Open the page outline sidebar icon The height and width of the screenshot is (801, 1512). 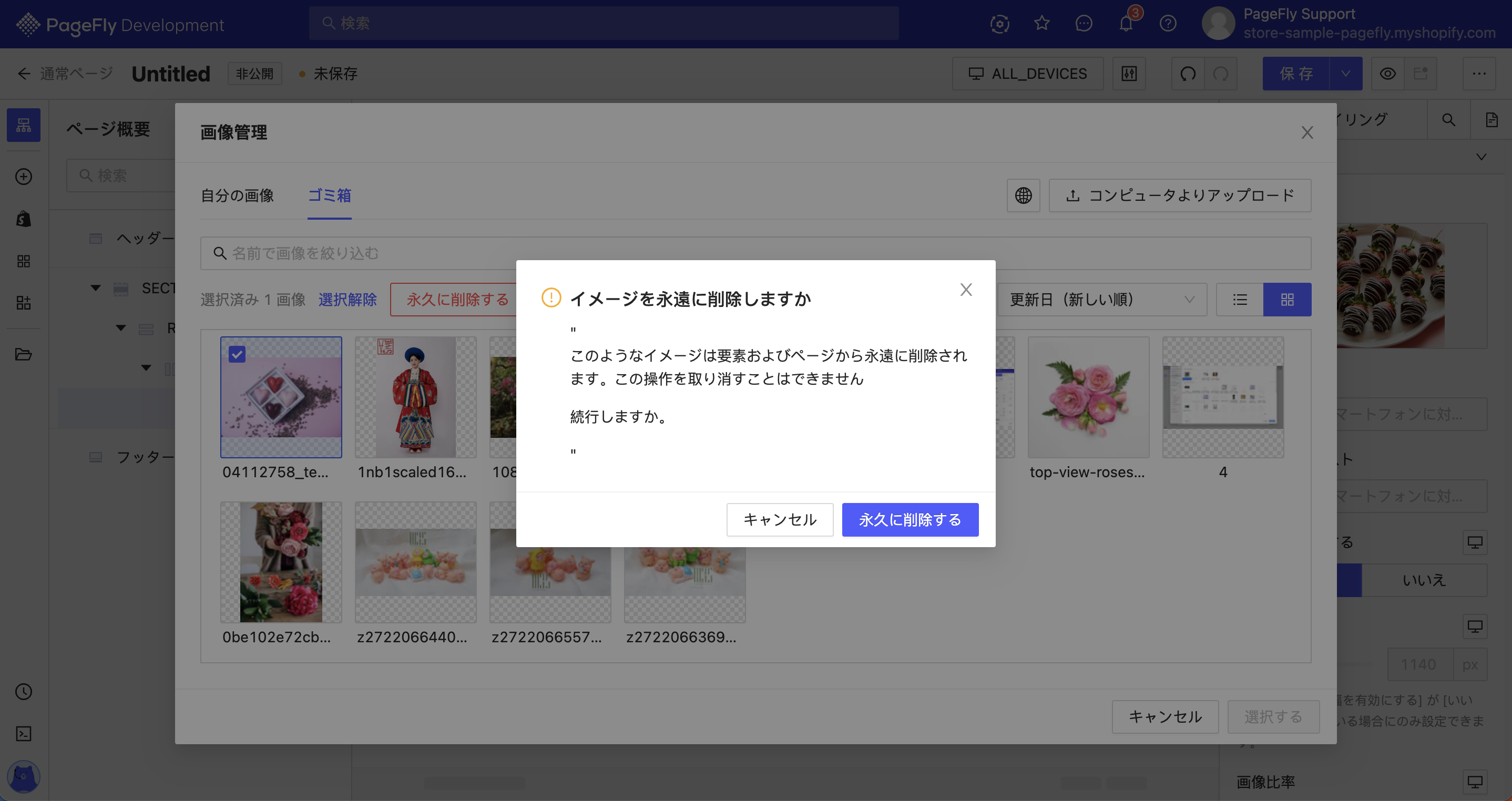point(24,125)
